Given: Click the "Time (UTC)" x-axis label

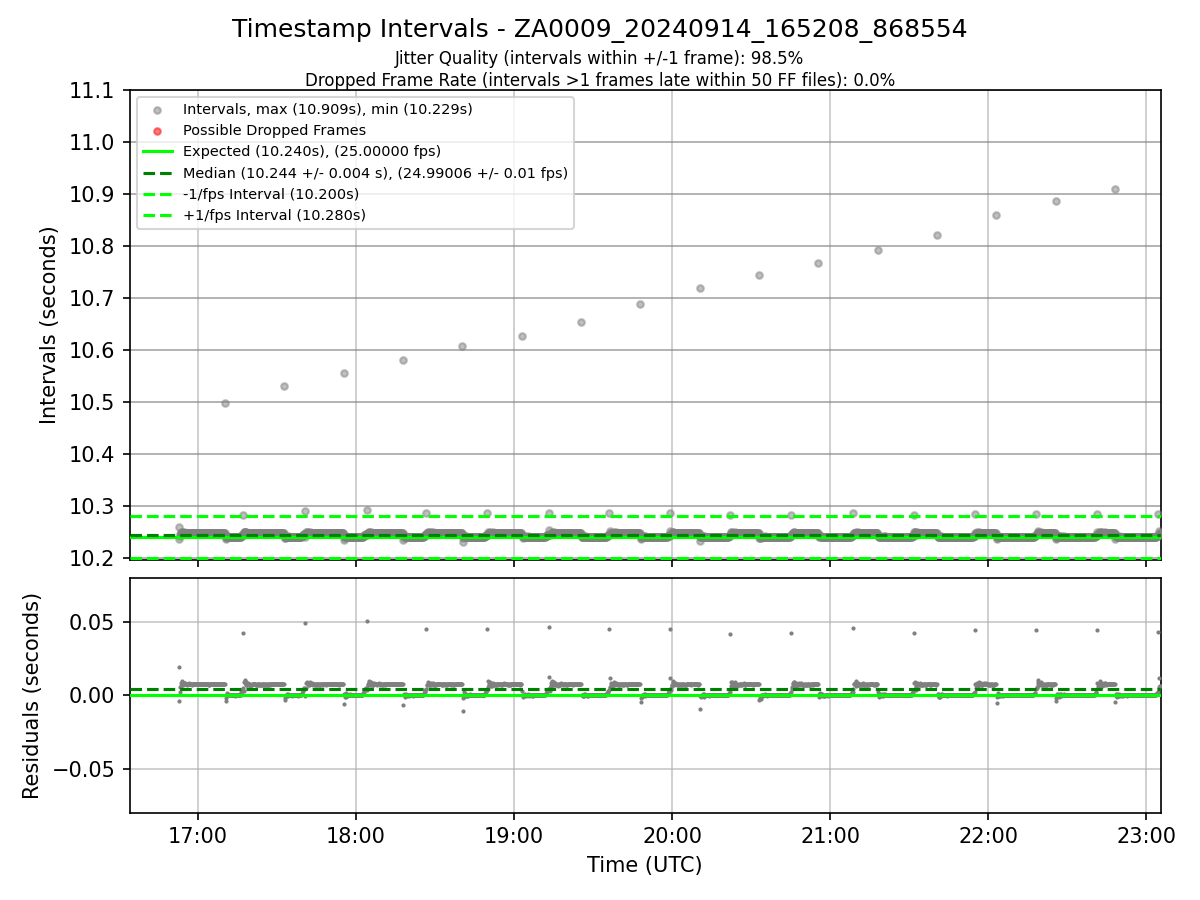Looking at the screenshot, I should (644, 865).
